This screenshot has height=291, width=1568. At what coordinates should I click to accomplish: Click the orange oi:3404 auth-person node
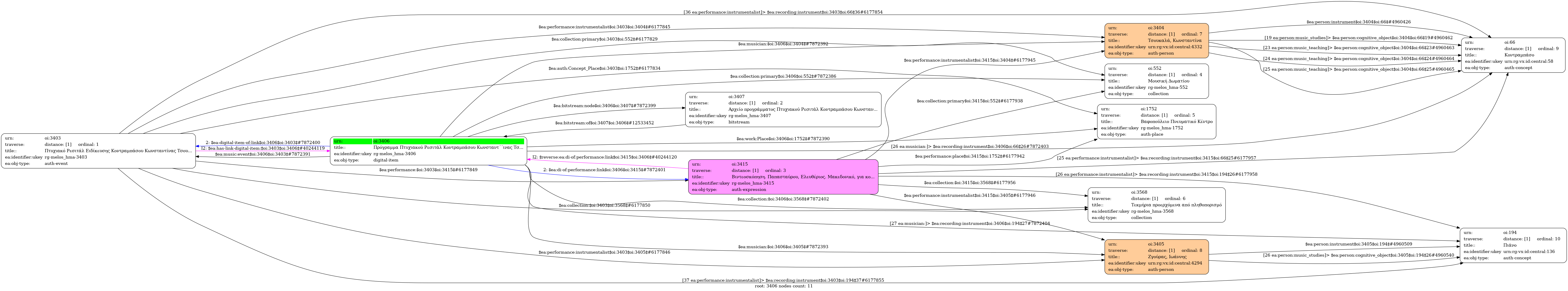1156,41
